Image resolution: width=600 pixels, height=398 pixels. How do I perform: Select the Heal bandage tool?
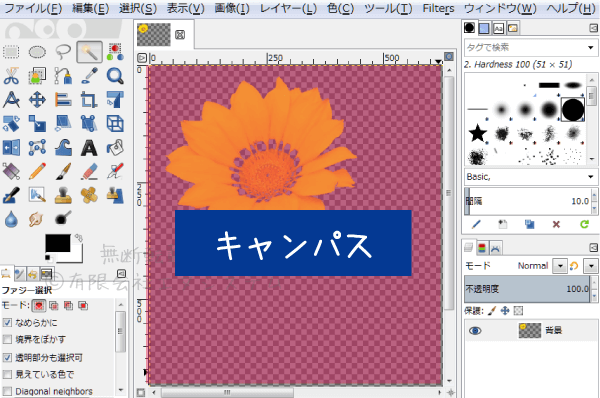(x=89, y=195)
